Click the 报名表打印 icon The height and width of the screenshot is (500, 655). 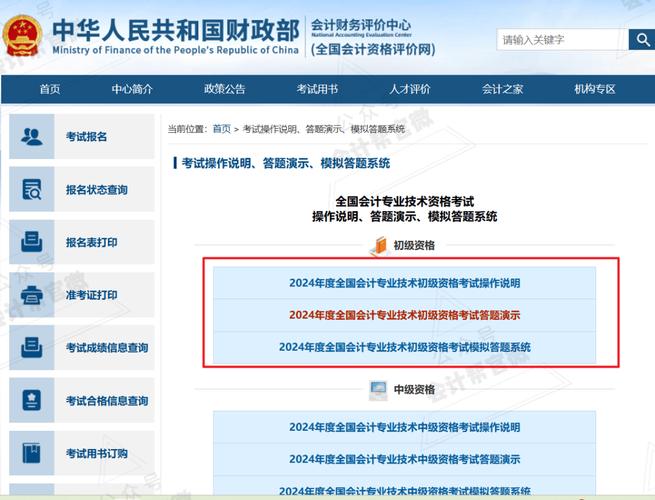[32, 242]
